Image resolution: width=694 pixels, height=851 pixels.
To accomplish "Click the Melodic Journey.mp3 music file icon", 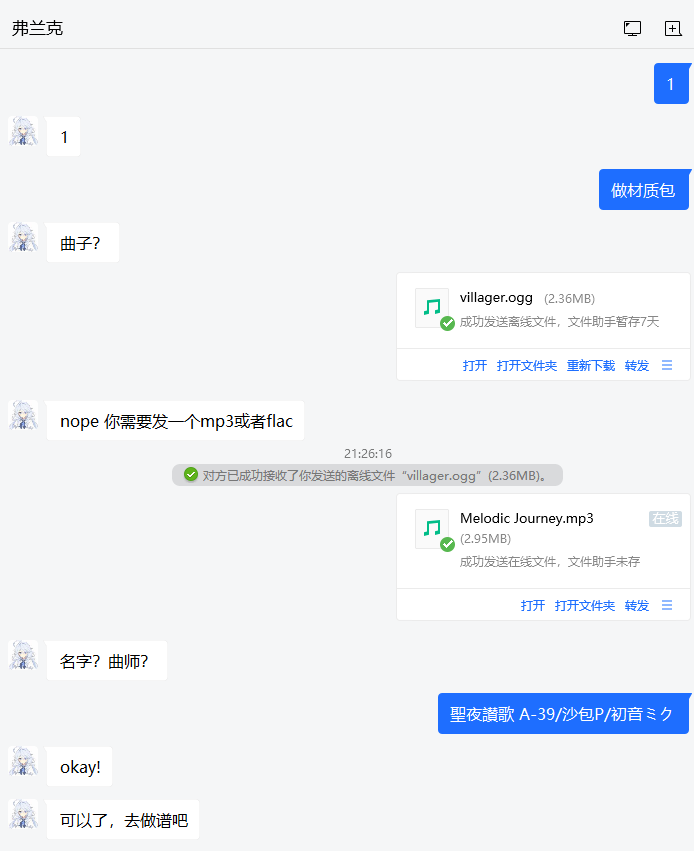I will [x=432, y=529].
